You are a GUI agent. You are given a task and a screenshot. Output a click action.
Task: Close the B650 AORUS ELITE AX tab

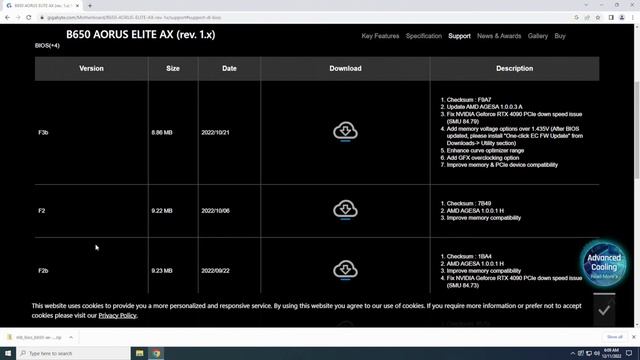coord(77,6)
